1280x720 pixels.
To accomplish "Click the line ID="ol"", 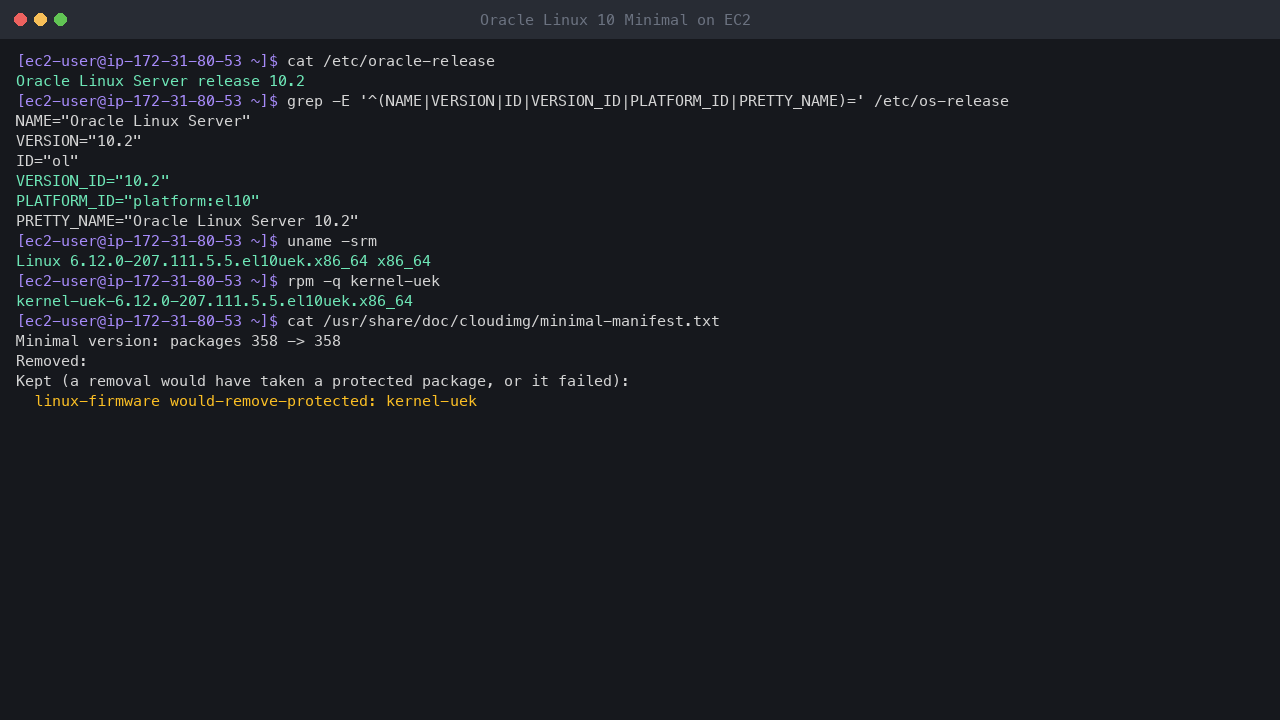I will [47, 161].
